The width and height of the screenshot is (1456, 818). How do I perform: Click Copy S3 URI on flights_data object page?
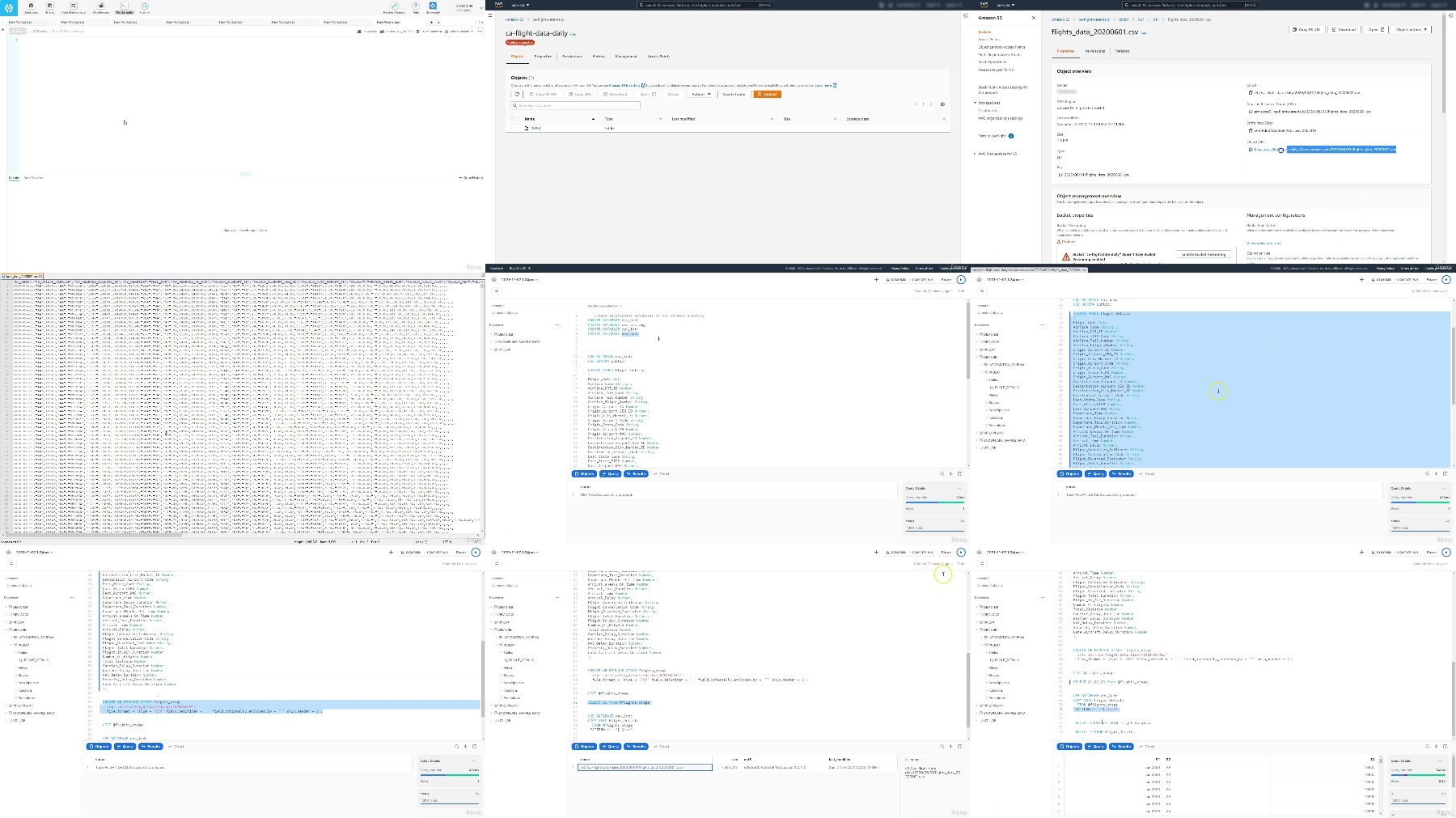(1306, 29)
